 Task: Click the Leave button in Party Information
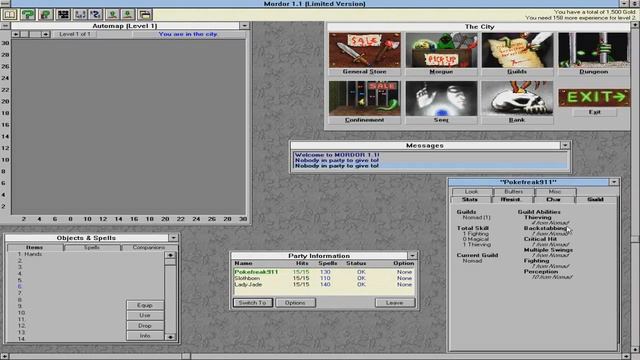[x=395, y=303]
